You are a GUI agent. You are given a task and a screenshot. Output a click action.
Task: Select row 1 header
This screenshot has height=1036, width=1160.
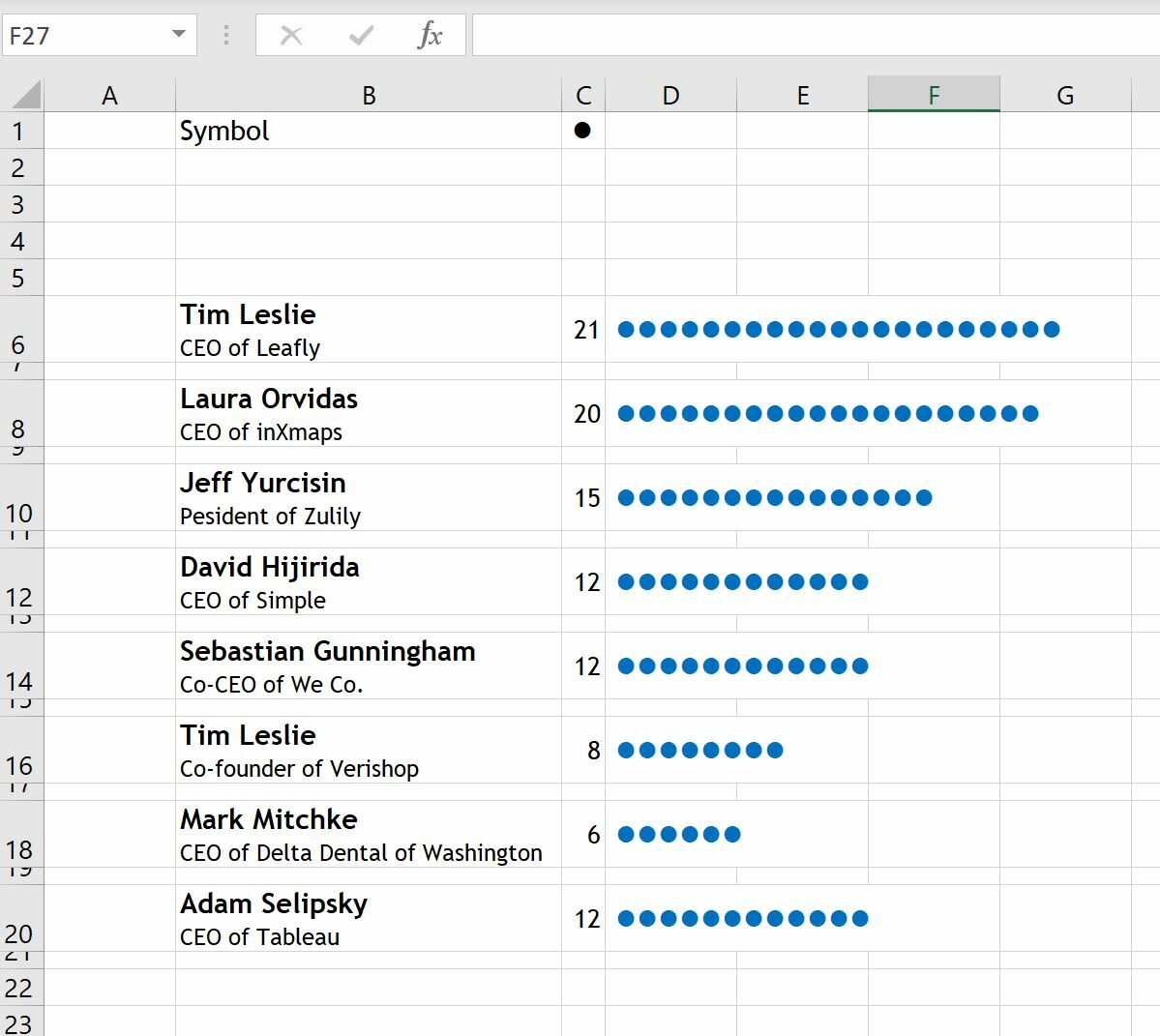click(x=21, y=131)
